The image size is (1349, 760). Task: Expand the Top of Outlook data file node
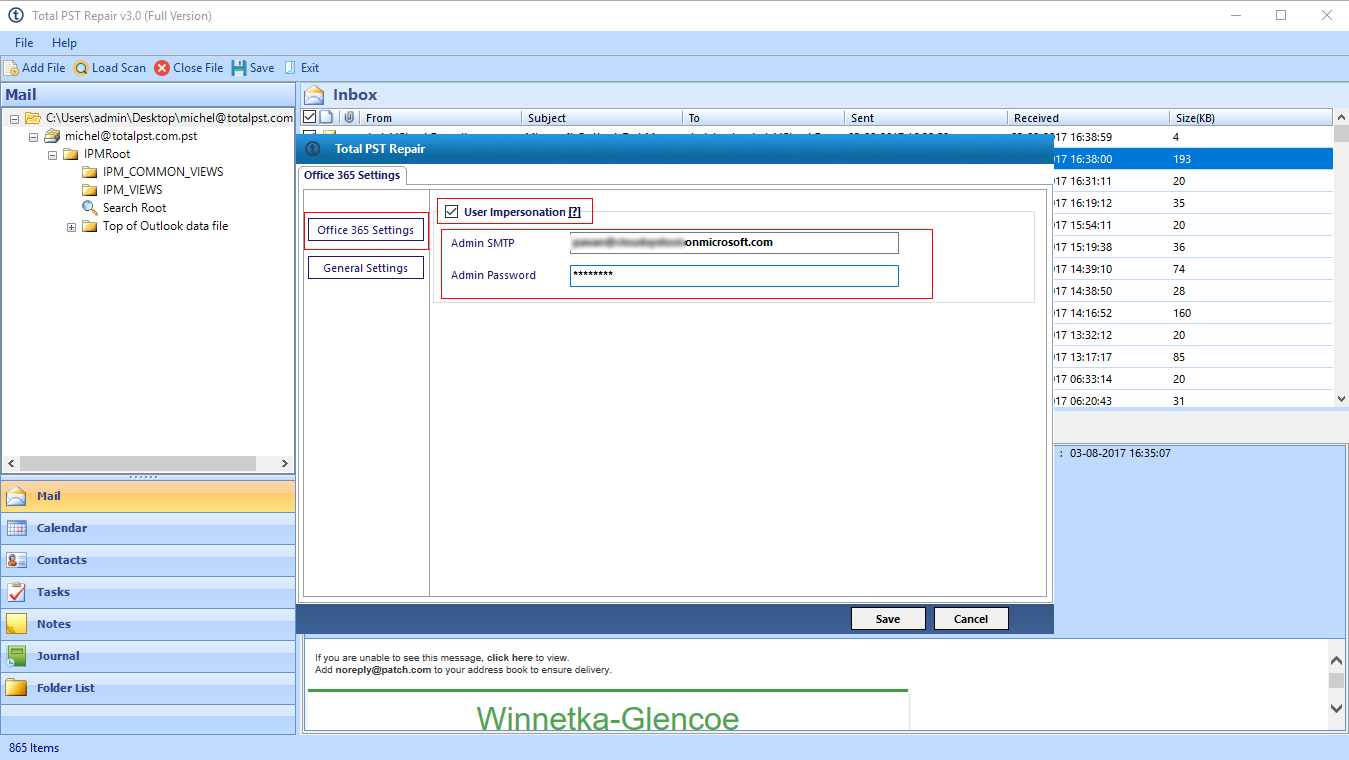tap(71, 227)
